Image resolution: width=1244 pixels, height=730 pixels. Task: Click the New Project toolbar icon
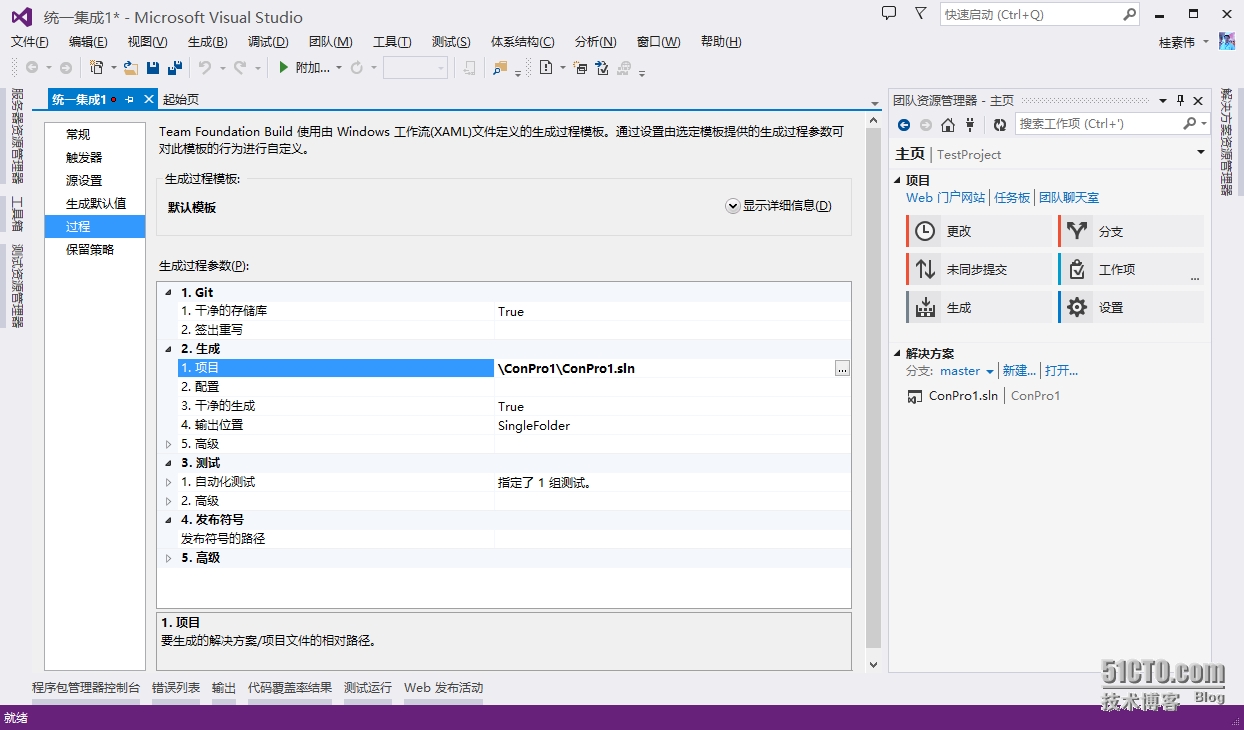coord(97,68)
